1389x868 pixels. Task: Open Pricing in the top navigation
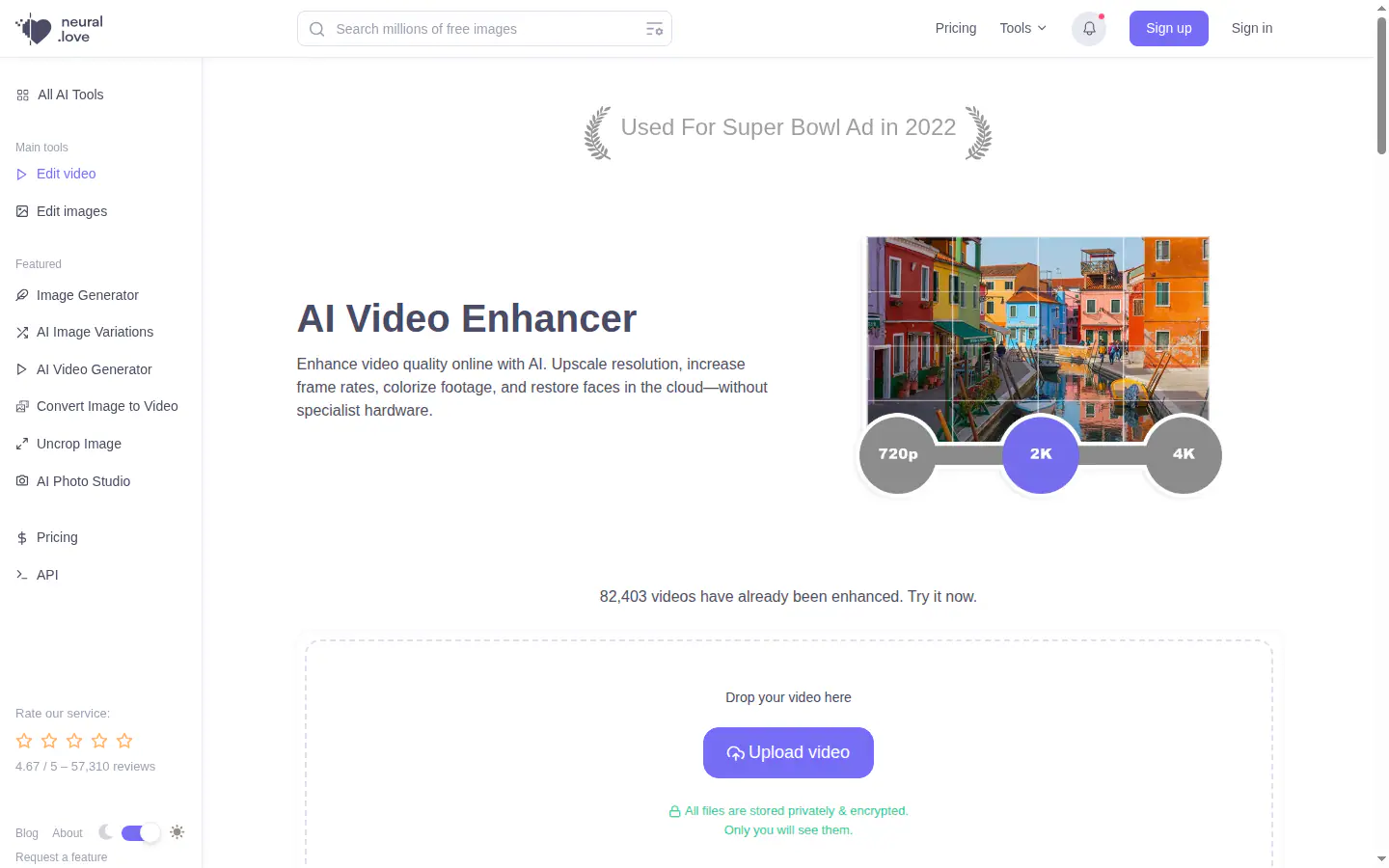956,28
